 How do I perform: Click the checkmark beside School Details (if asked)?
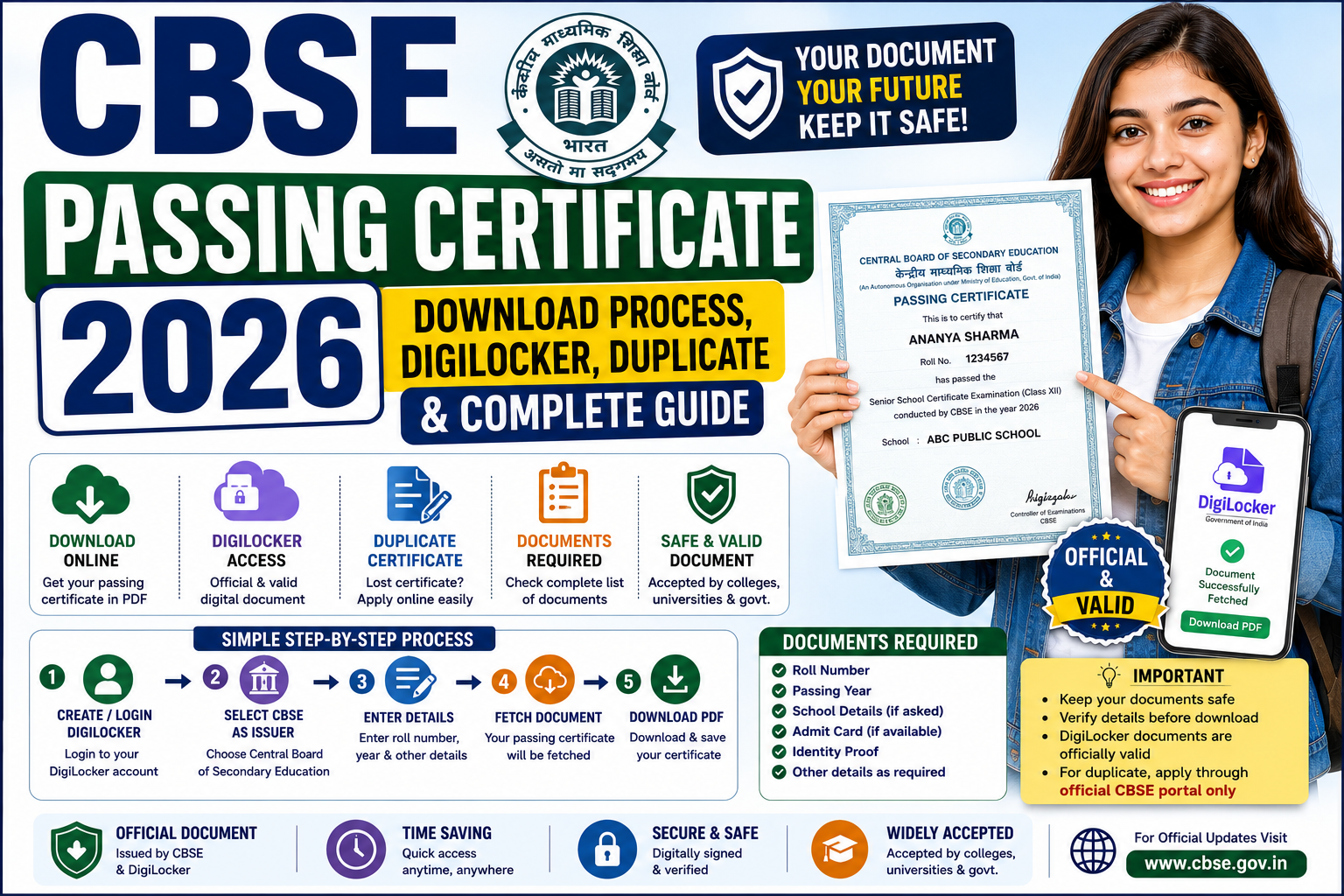coord(779,710)
